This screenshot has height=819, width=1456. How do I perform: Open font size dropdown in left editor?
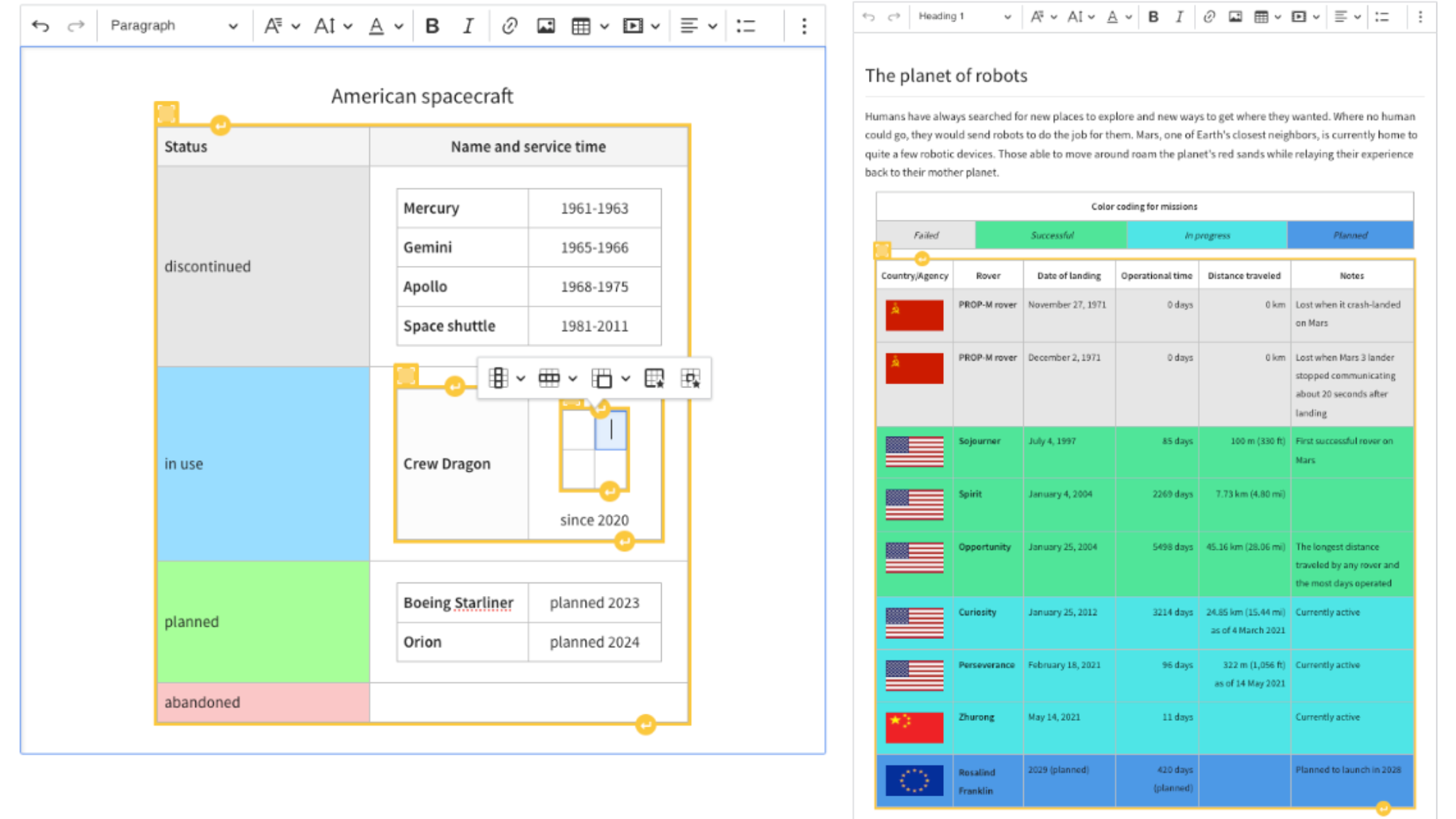pos(333,26)
